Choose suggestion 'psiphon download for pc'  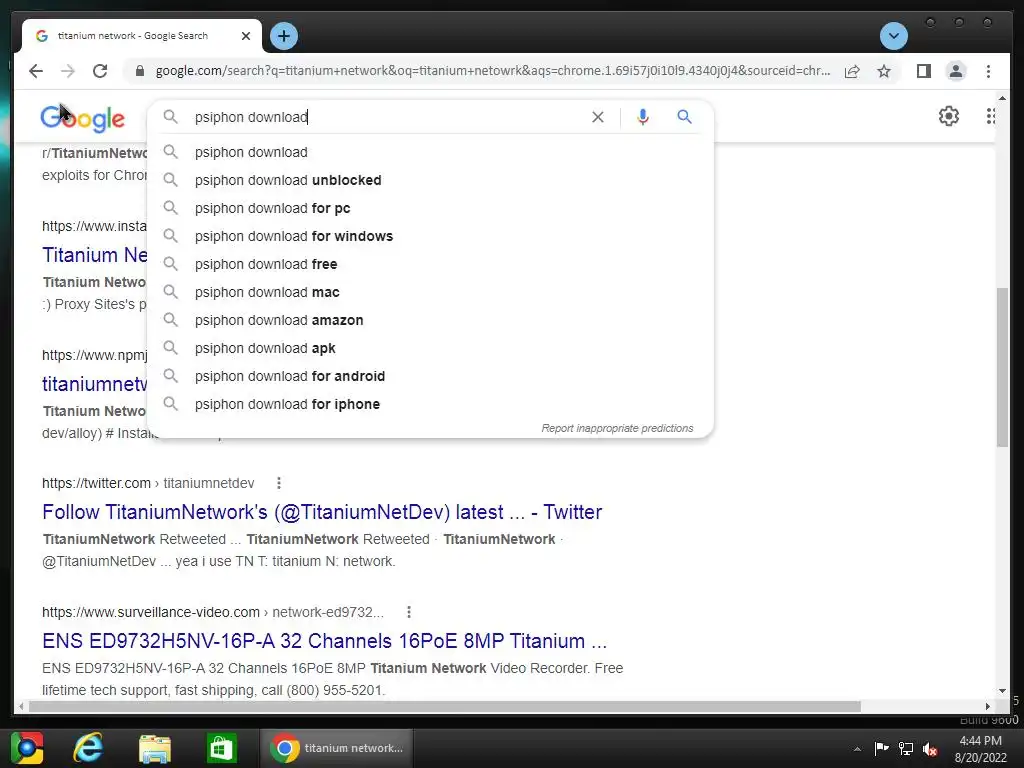[431, 208]
